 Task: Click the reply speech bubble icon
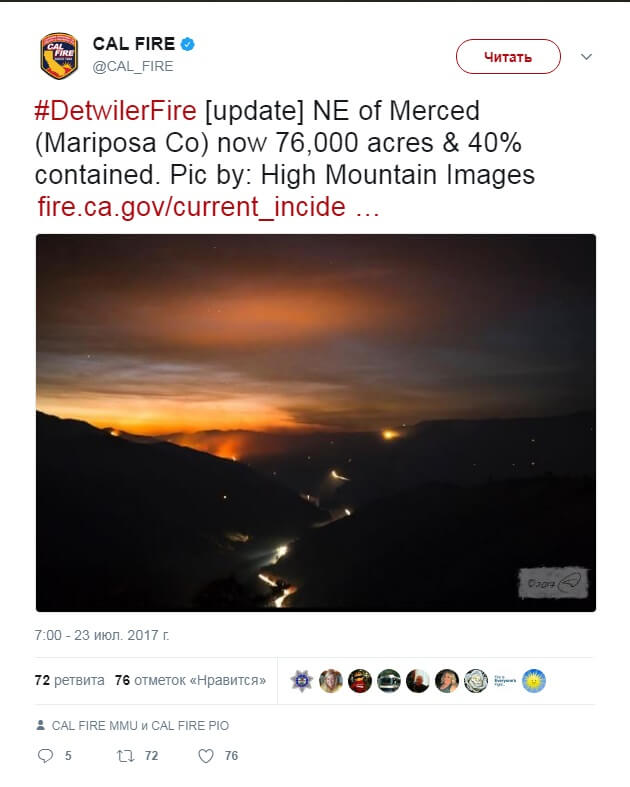pyautogui.click(x=45, y=755)
